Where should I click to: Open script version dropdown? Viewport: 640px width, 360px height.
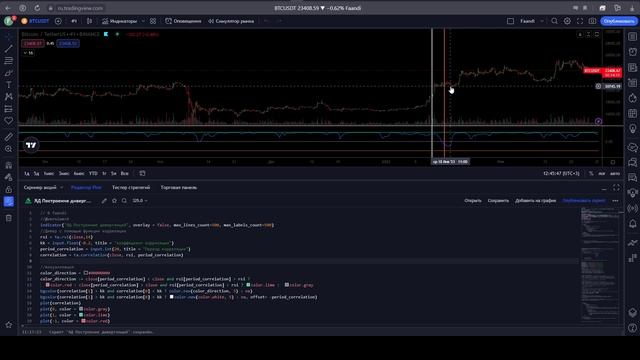click(x=140, y=201)
